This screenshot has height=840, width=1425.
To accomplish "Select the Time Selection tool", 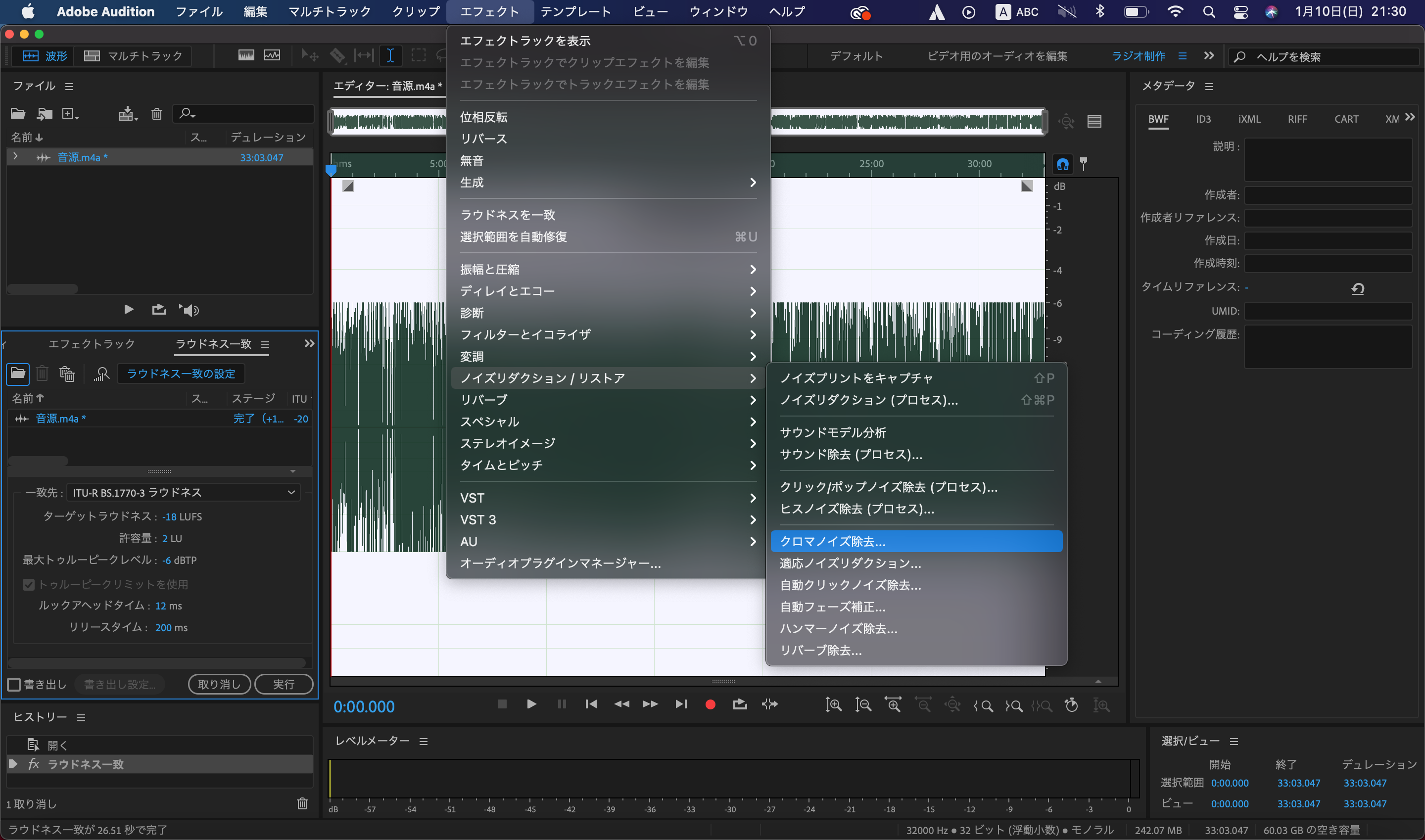I will tap(390, 55).
